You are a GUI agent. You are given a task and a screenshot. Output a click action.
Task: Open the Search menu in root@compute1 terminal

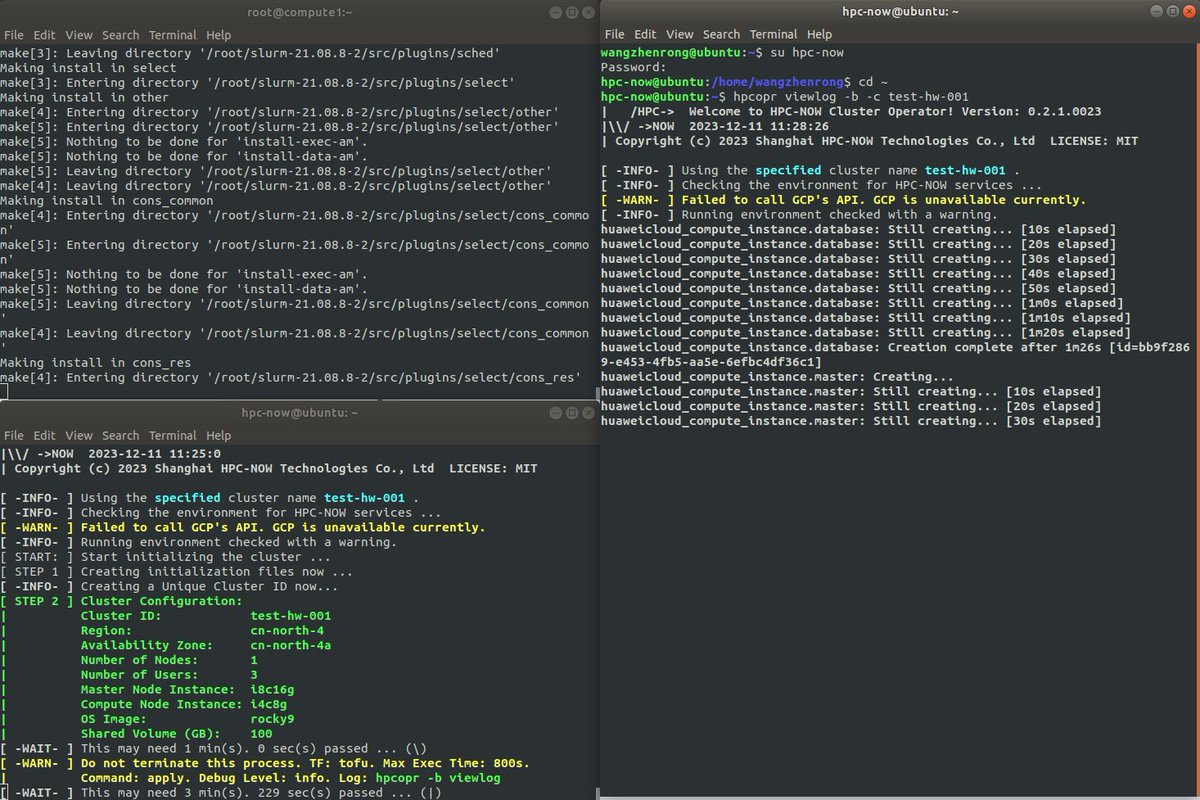[x=120, y=34]
